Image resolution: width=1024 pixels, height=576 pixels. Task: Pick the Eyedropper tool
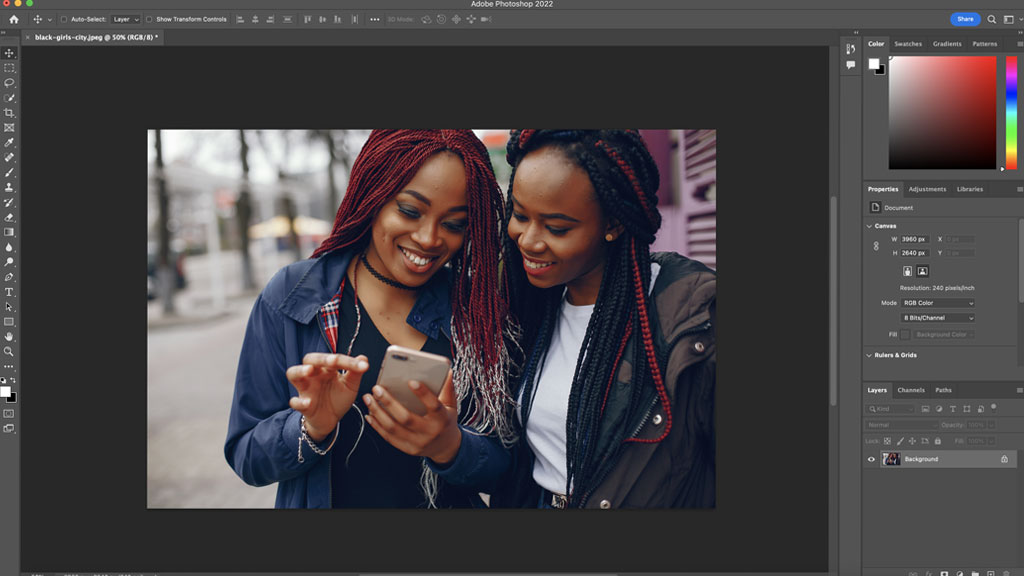9,143
